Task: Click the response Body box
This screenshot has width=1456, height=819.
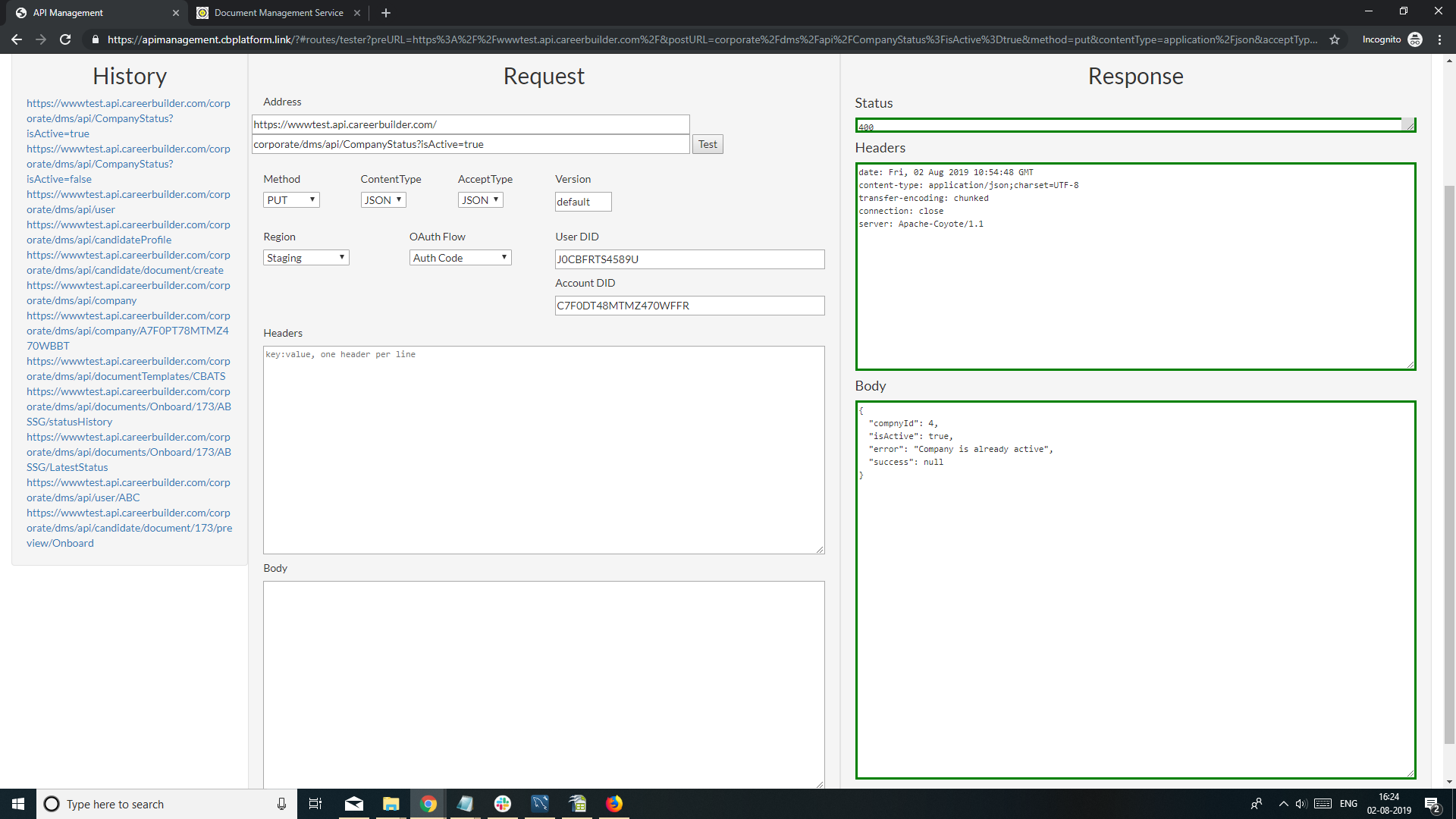Action: 1135,589
